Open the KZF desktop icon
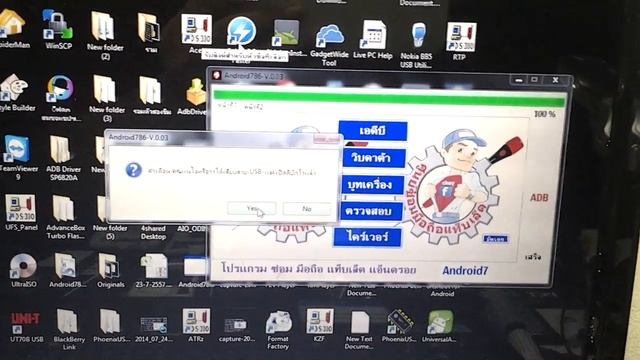This screenshot has height=360, width=640. point(320,325)
